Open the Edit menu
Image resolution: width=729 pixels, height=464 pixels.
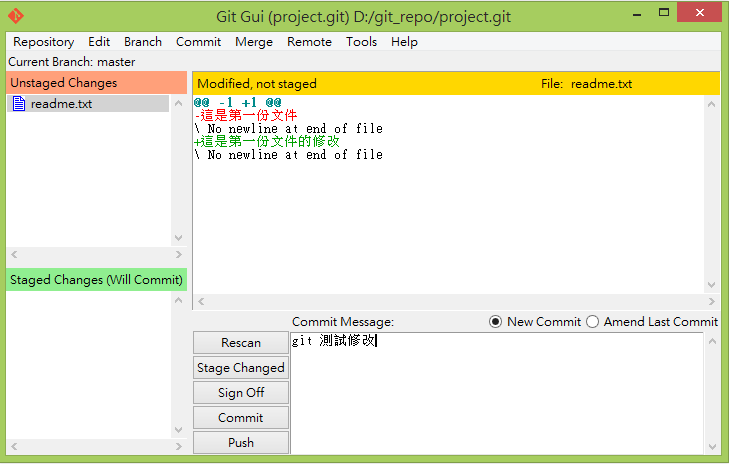[99, 42]
